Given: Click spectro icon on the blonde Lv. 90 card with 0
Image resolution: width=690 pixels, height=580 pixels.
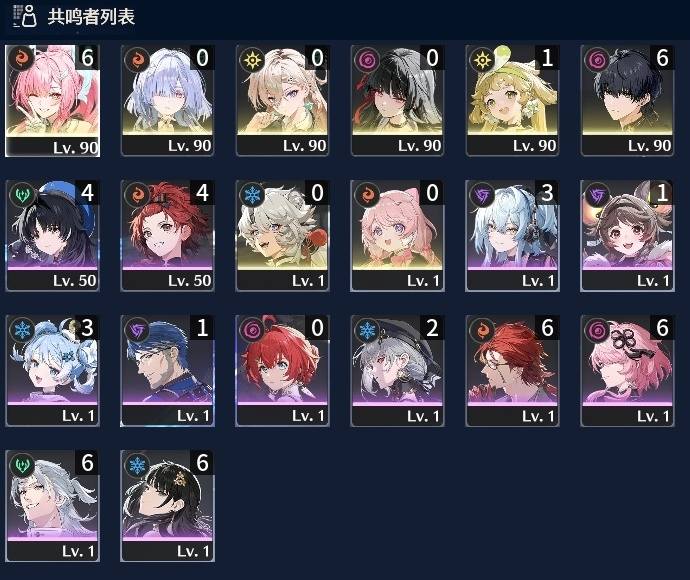Looking at the screenshot, I should 252,59.
